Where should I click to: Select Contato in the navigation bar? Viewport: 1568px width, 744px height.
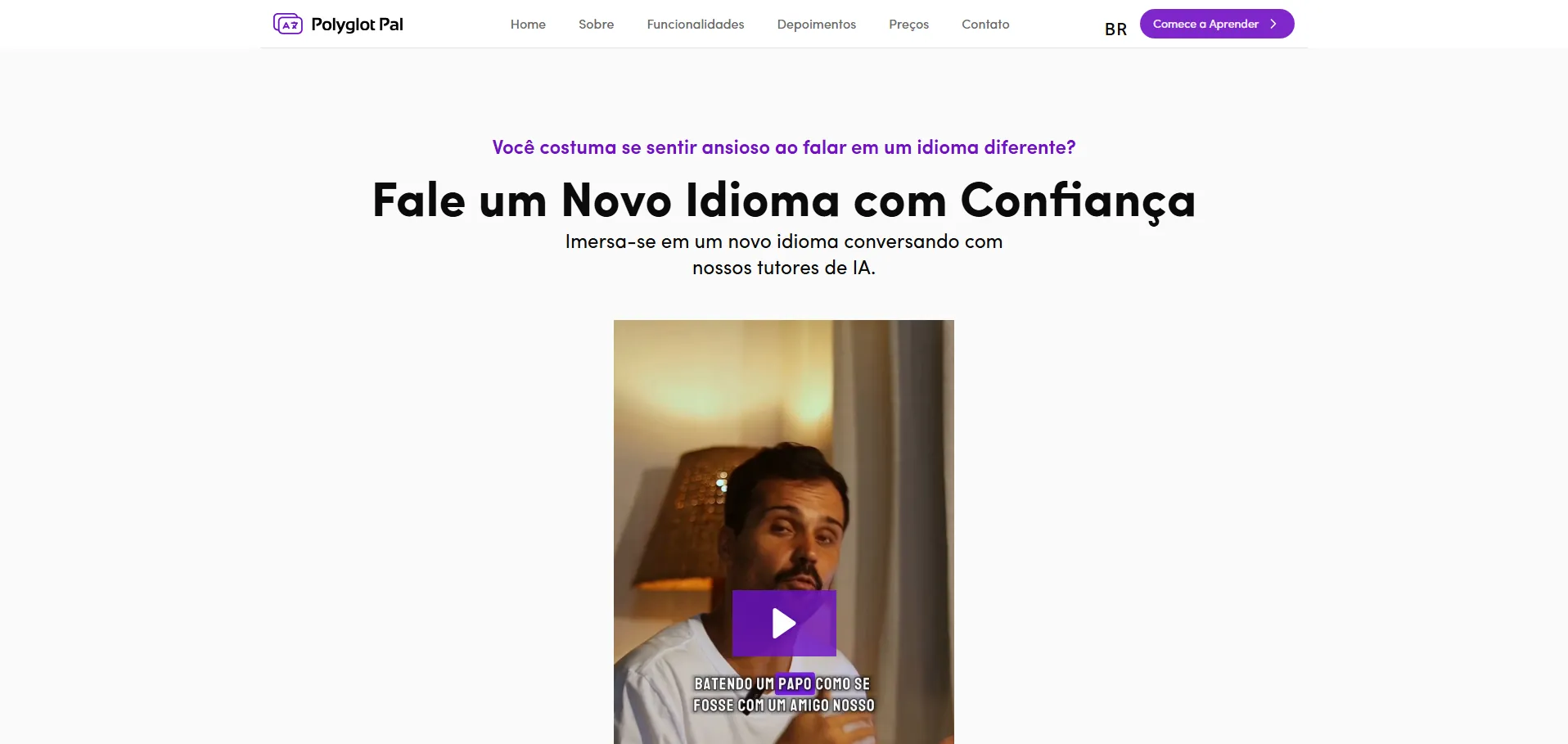[985, 25]
